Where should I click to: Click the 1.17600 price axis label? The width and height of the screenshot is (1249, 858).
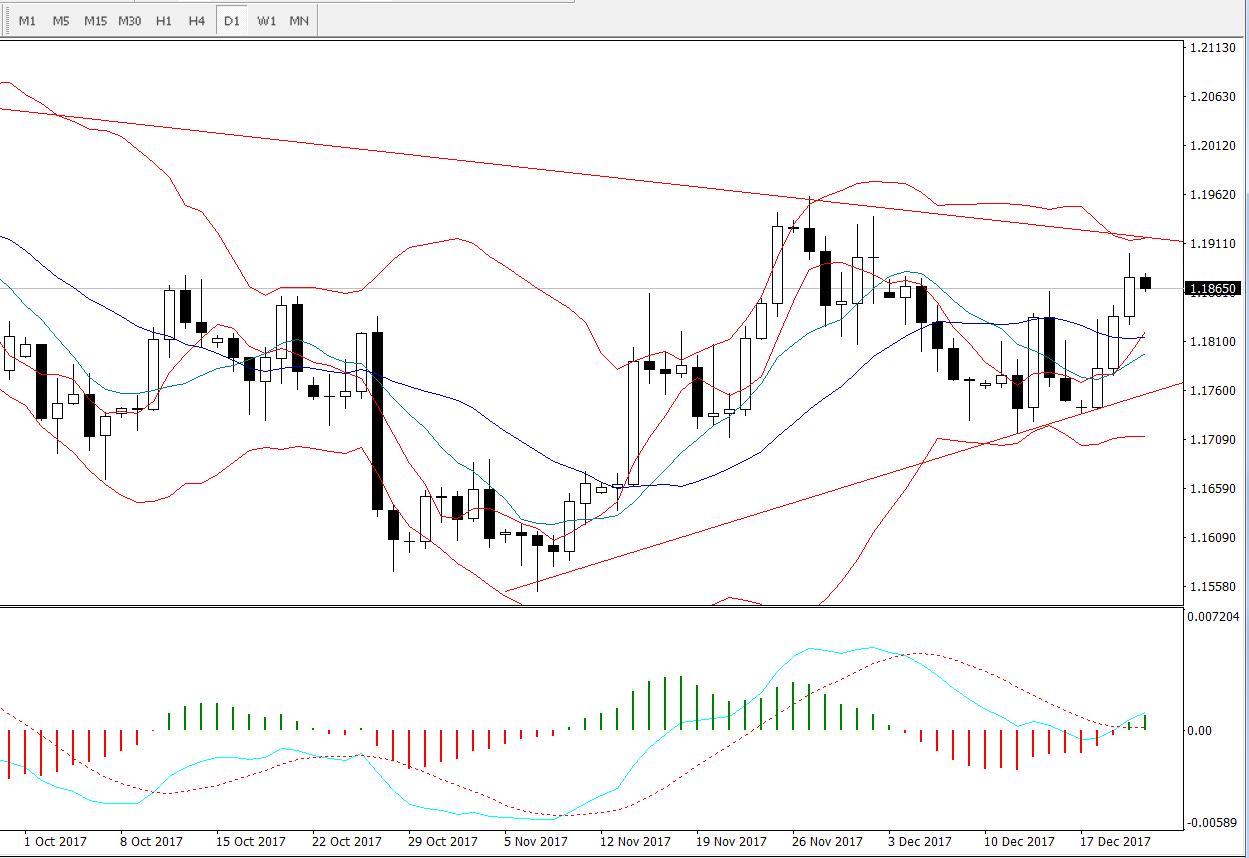point(1213,391)
